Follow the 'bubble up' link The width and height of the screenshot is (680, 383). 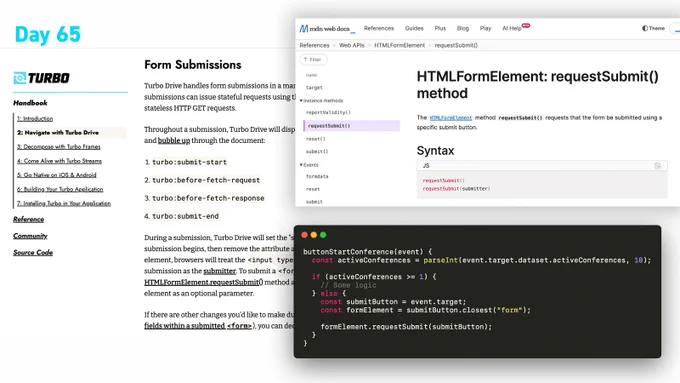coord(174,141)
